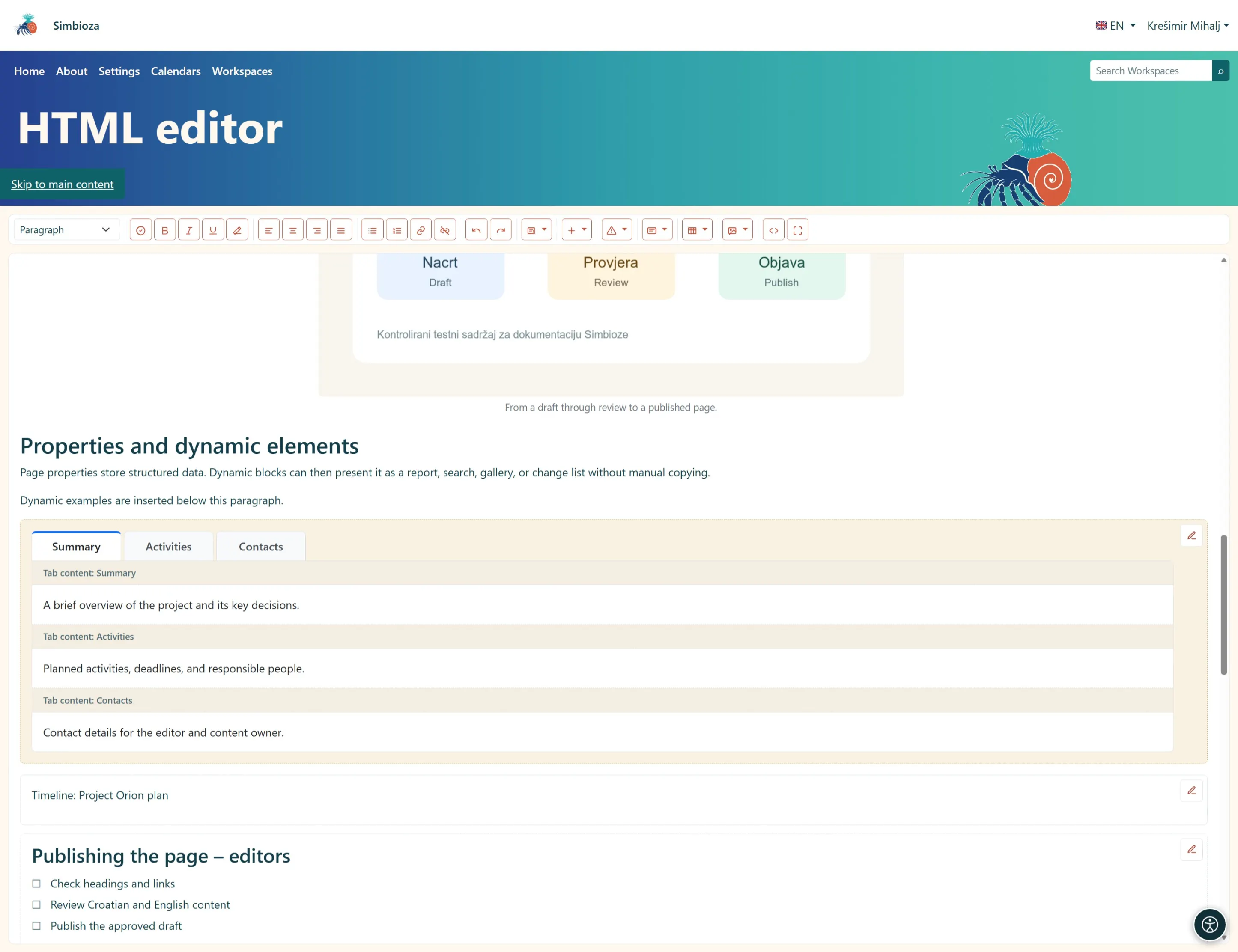Insert a numbered list
Image resolution: width=1238 pixels, height=952 pixels.
coord(397,230)
